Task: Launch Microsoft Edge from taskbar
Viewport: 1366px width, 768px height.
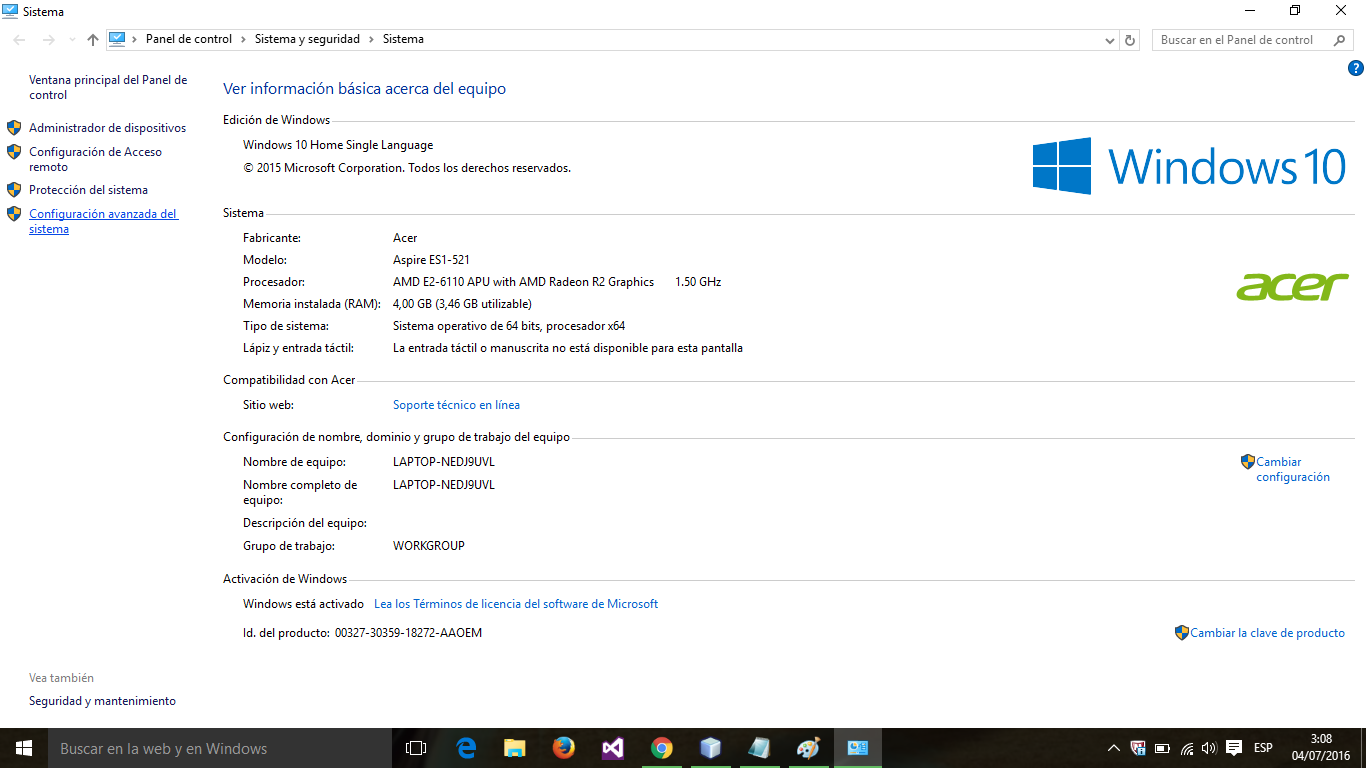Action: [x=466, y=748]
